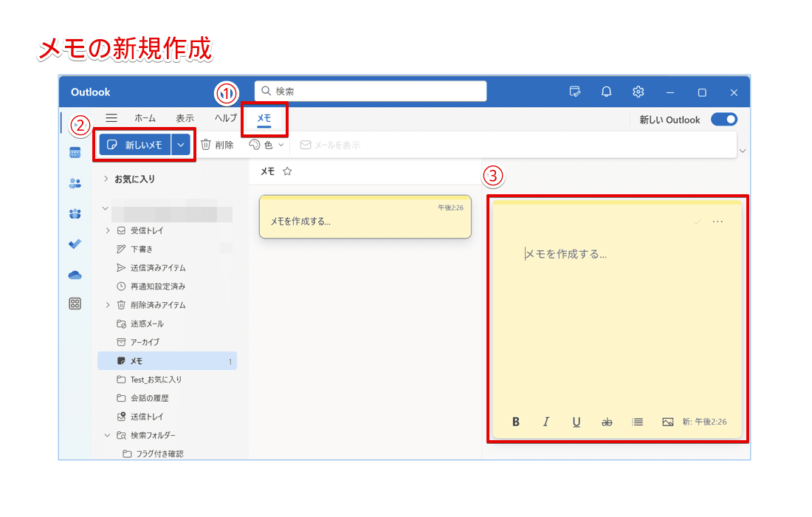Select the 受信トレイ folder row
Image resolution: width=812 pixels, height=517 pixels.
pyautogui.click(x=167, y=231)
